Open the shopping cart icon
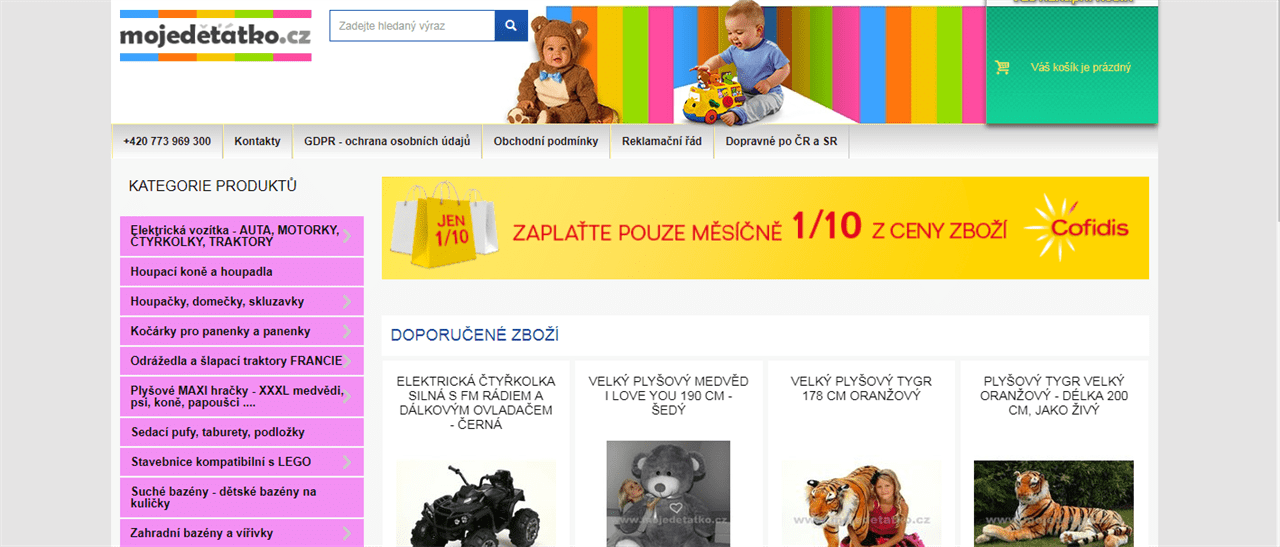 pyautogui.click(x=1002, y=67)
